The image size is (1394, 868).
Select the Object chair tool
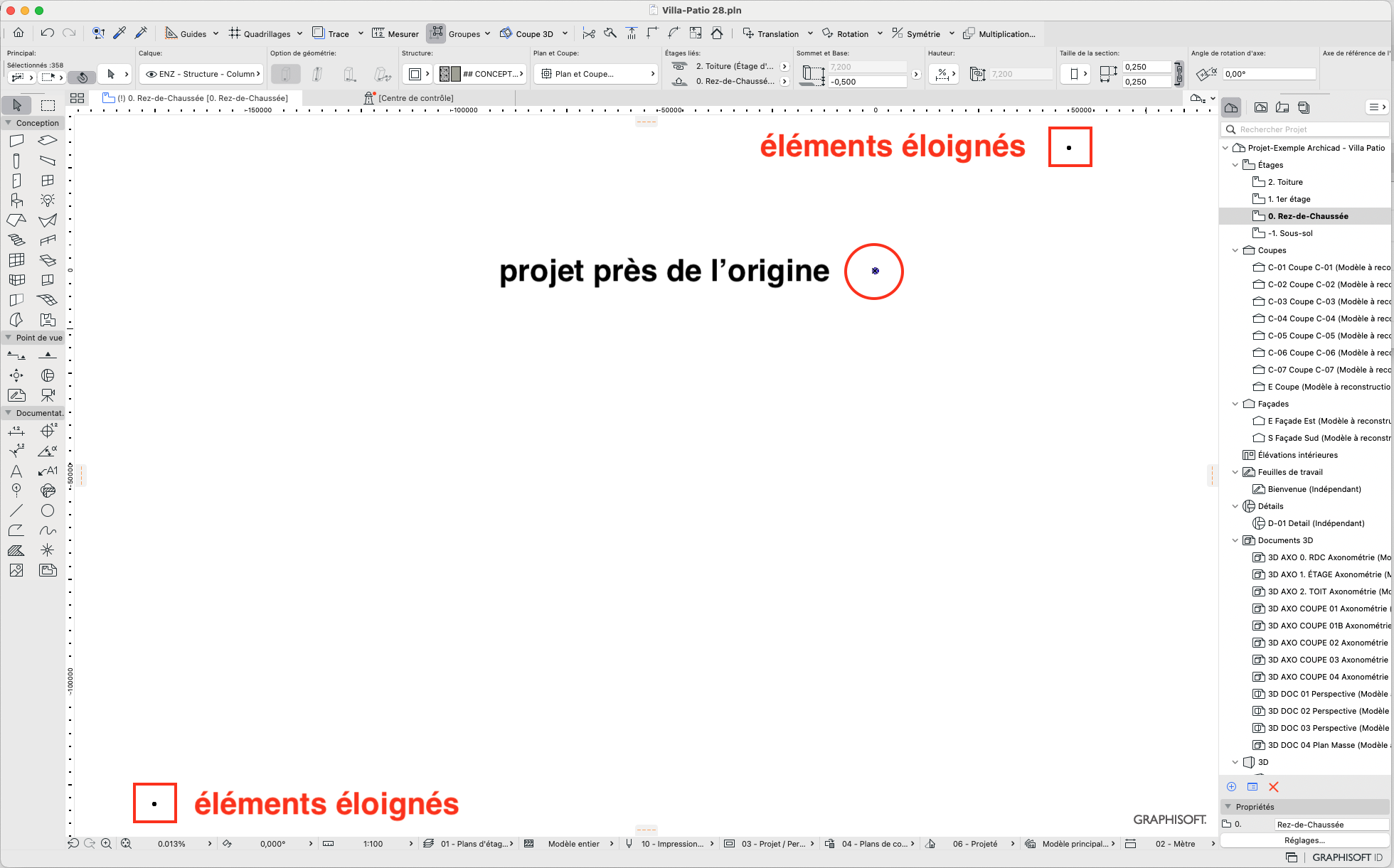coord(16,200)
